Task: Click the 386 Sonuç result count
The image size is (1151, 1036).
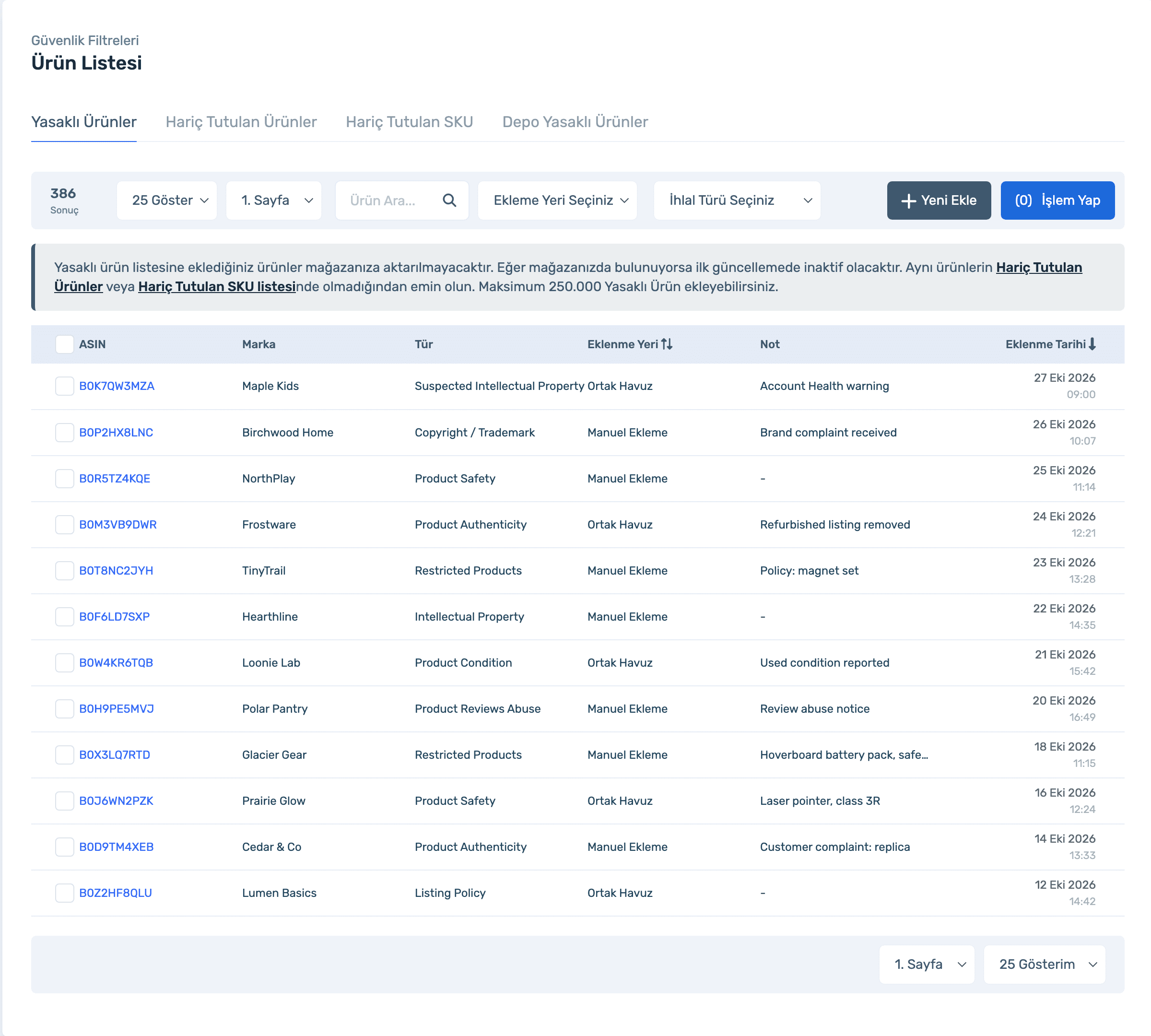Action: click(x=64, y=200)
